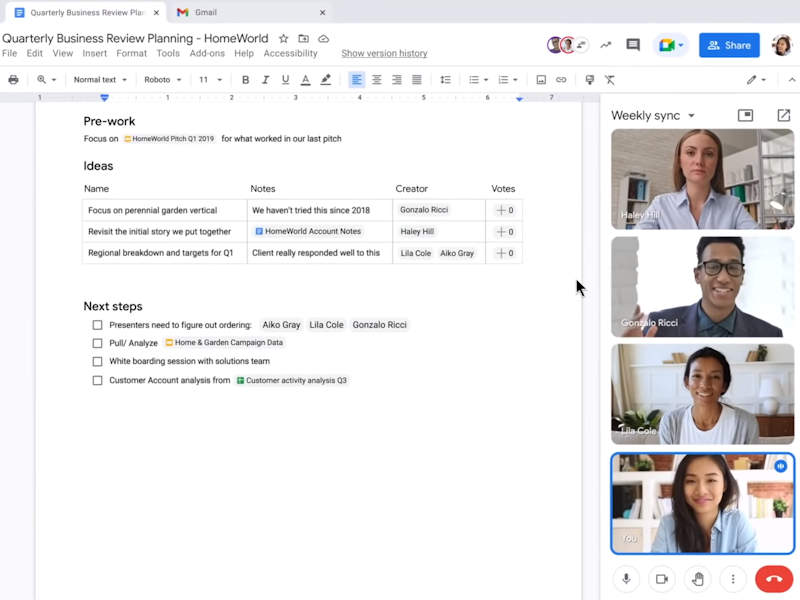Open the comment history icon
The image size is (800, 600).
click(633, 45)
